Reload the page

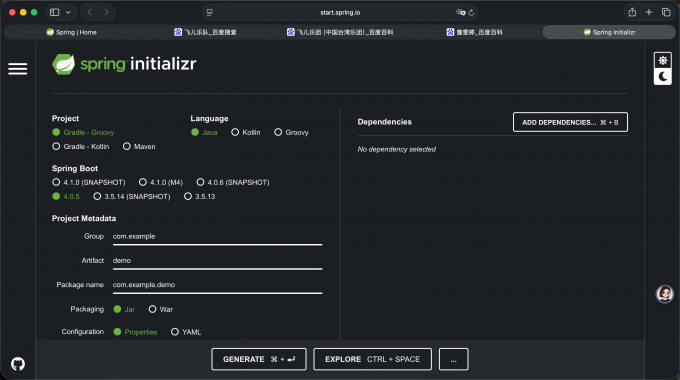pos(471,13)
